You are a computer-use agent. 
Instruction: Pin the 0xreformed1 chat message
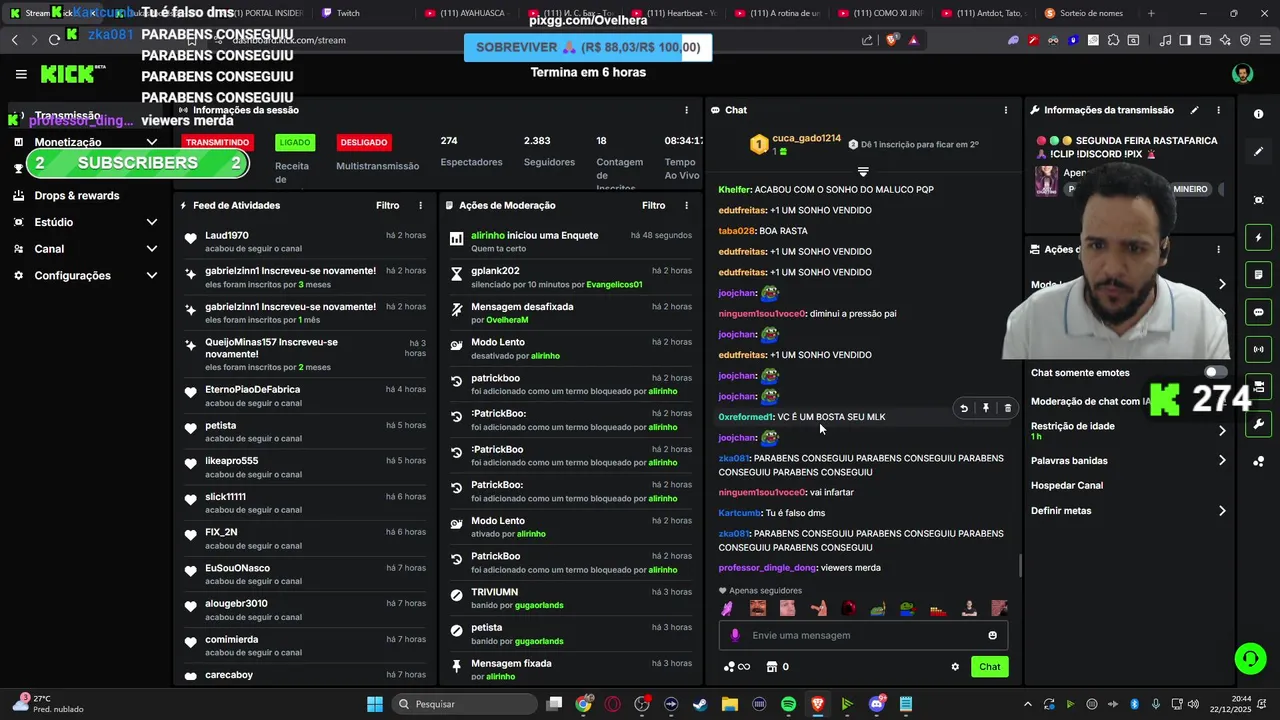coord(986,408)
